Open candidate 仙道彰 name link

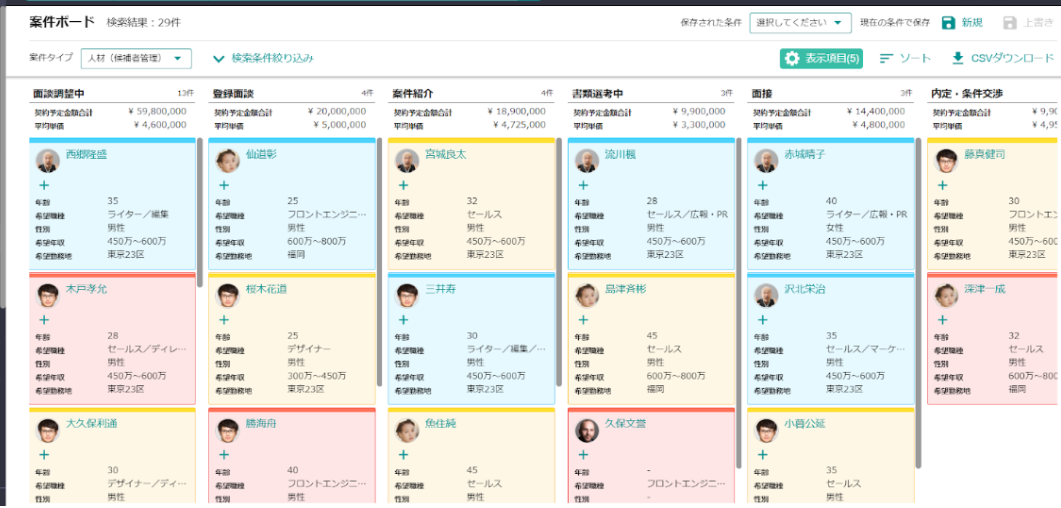pos(261,155)
